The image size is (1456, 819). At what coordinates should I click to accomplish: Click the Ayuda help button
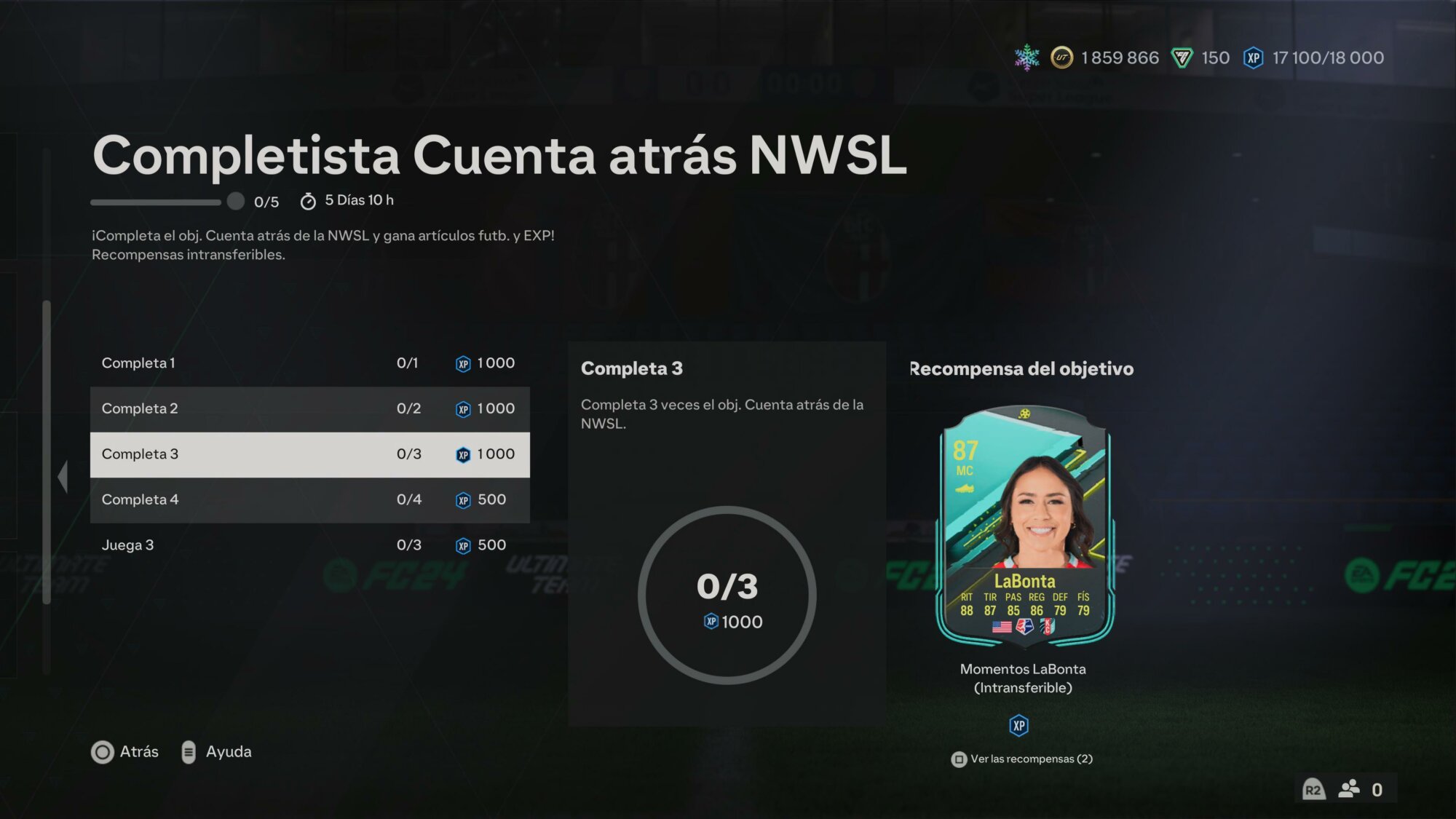click(x=217, y=752)
